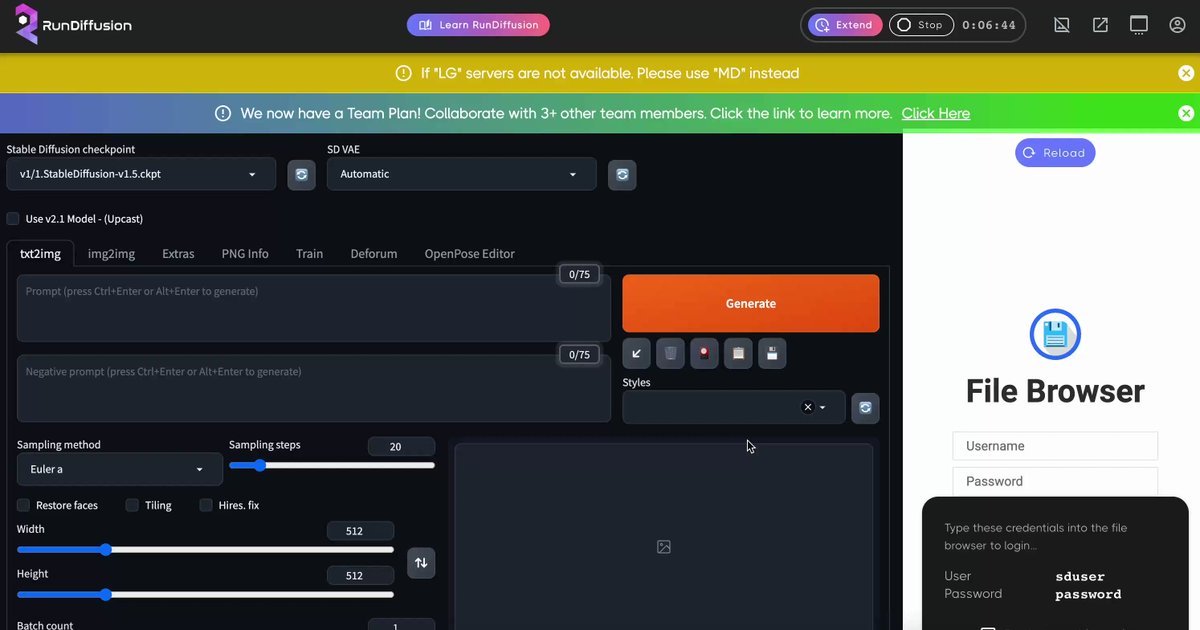Image resolution: width=1200 pixels, height=630 pixels.
Task: Click the orange Generate button
Action: [751, 304]
